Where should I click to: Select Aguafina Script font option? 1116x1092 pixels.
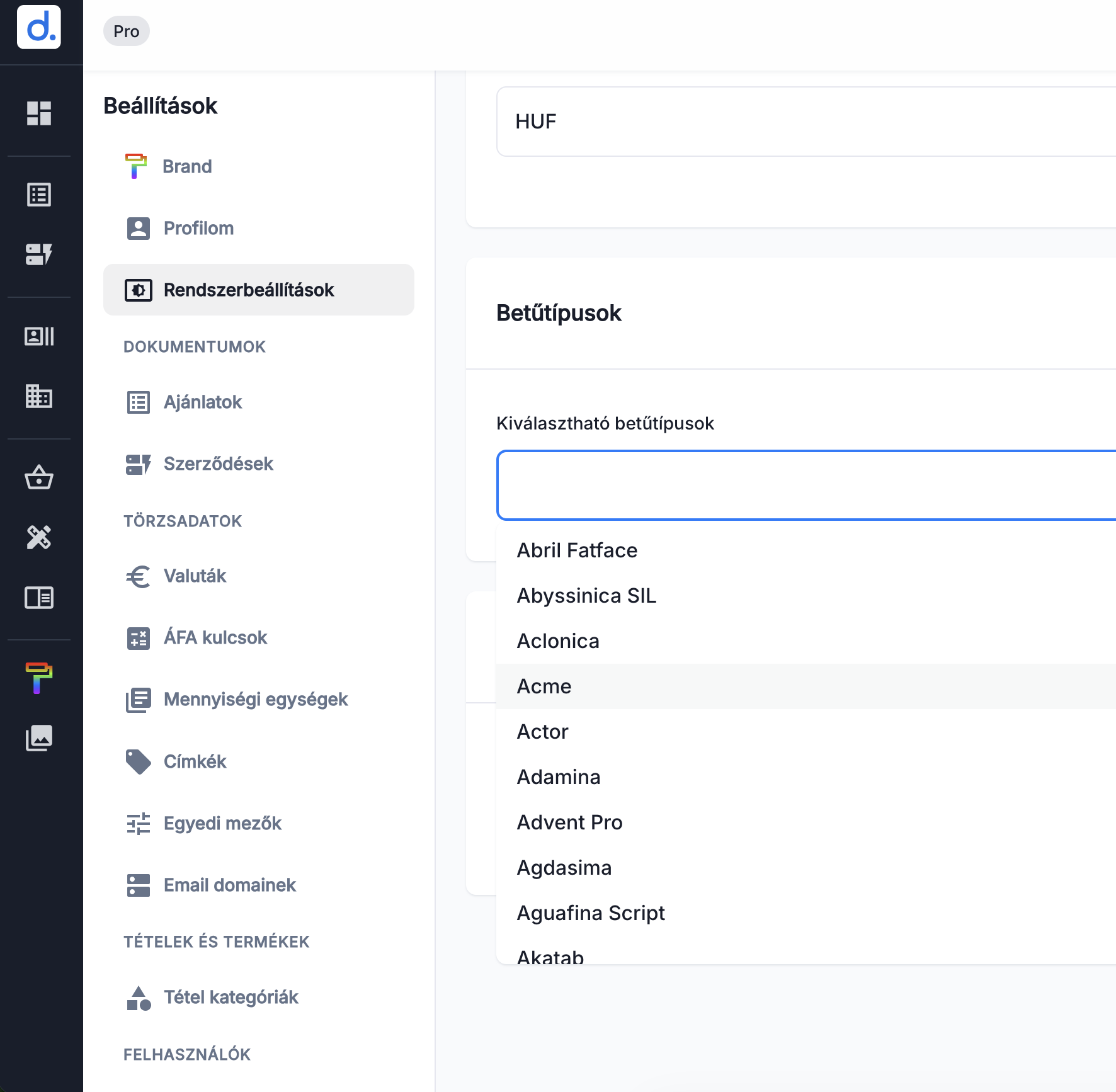[591, 913]
